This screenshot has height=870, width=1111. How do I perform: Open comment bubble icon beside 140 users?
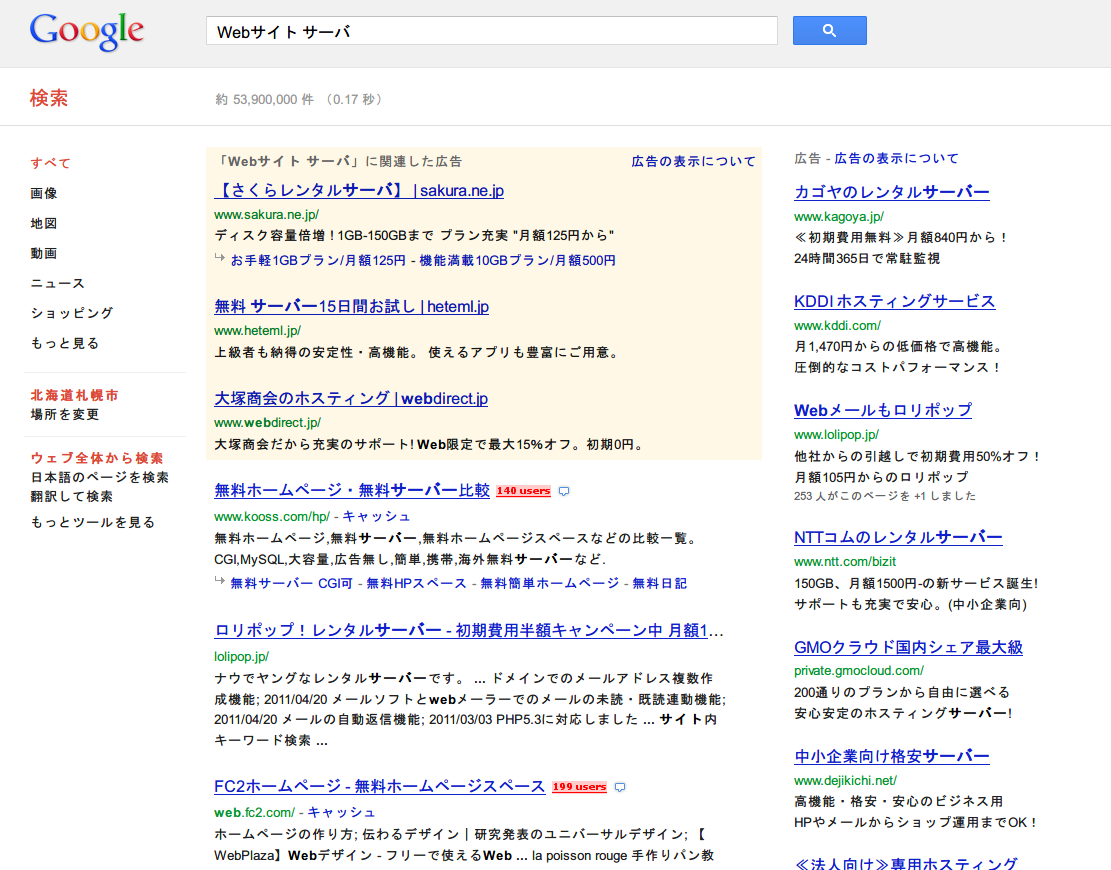tap(564, 491)
